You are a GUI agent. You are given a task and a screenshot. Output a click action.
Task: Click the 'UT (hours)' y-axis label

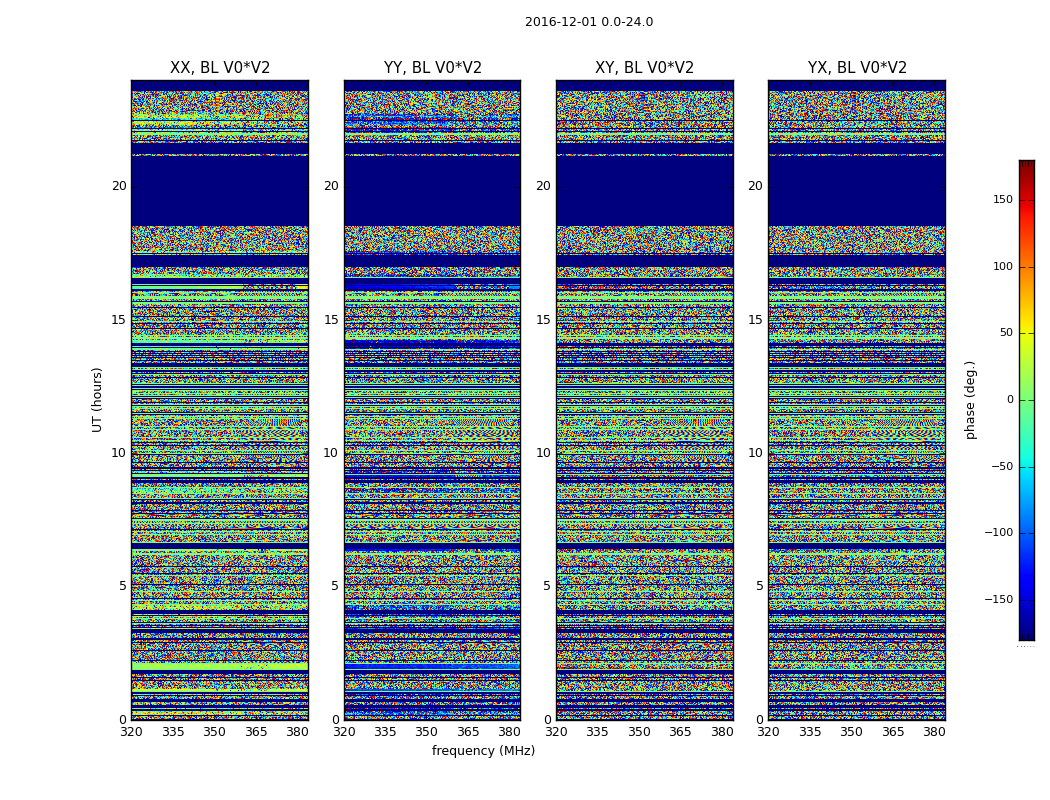point(97,399)
